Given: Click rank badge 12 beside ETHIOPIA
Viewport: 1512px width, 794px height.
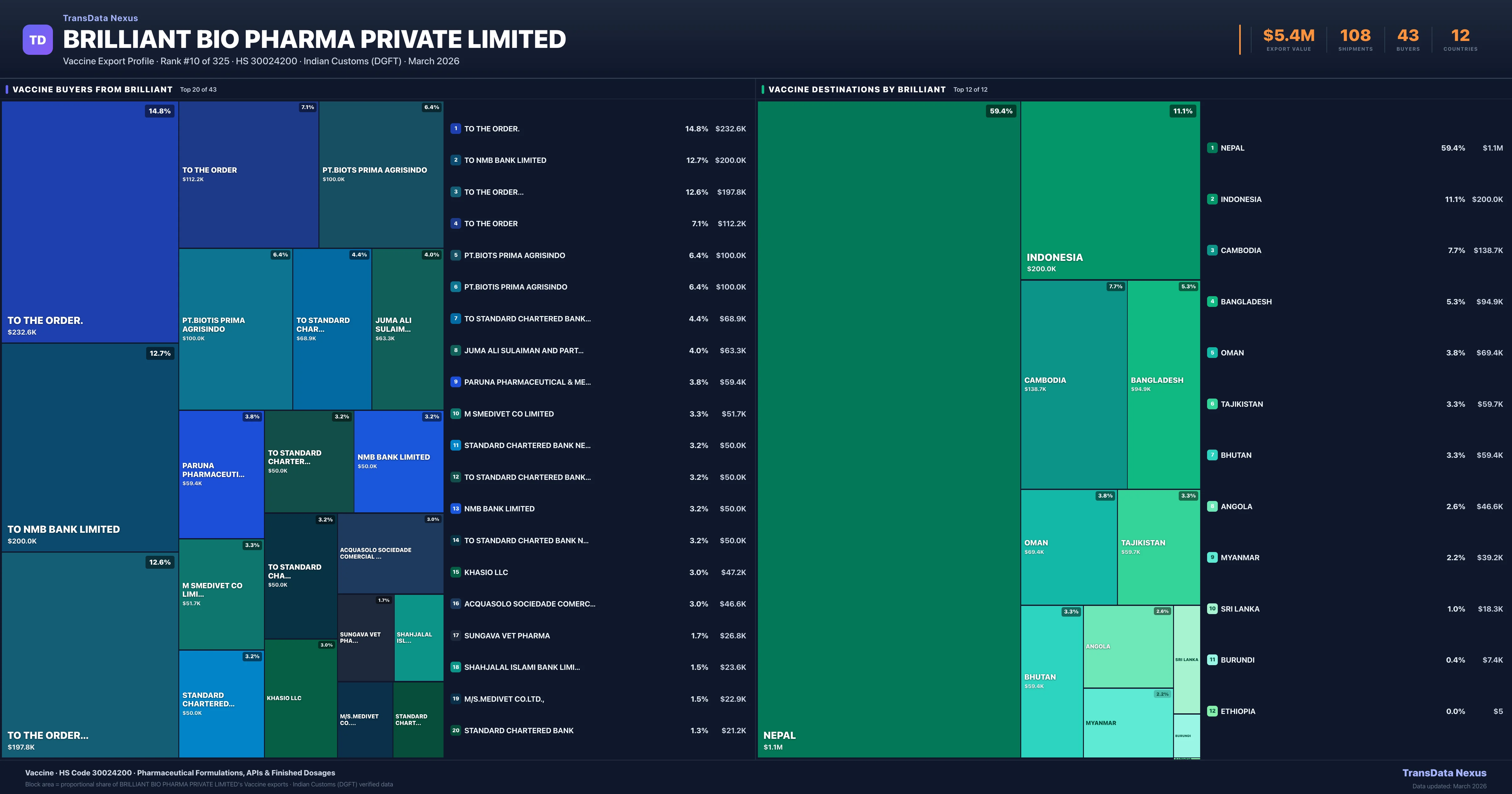Looking at the screenshot, I should pyautogui.click(x=1212, y=711).
